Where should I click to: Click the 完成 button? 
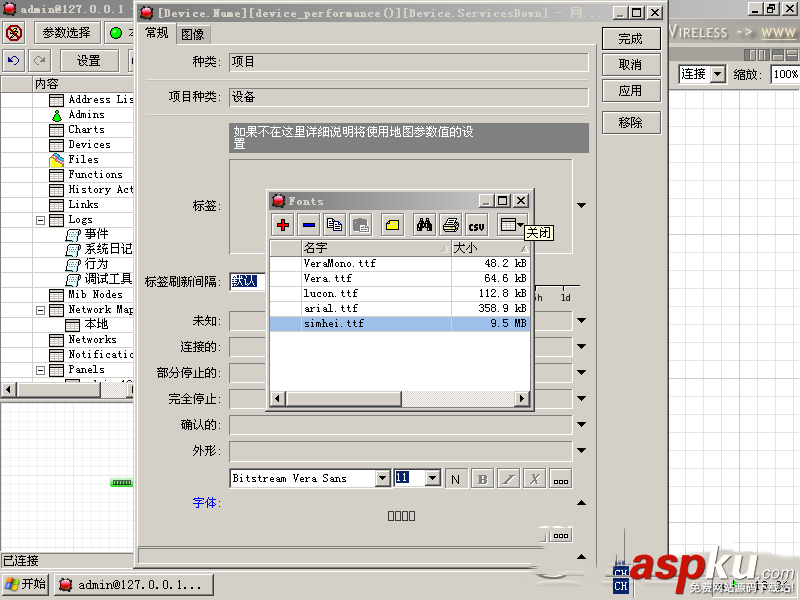click(631, 39)
